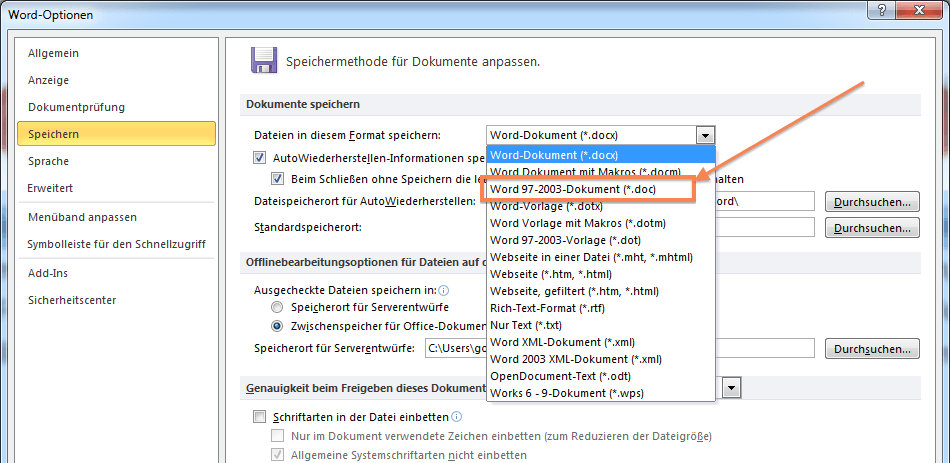Open Menüband anpassen settings
Screen dimensions: 950x463
click(x=116, y=217)
